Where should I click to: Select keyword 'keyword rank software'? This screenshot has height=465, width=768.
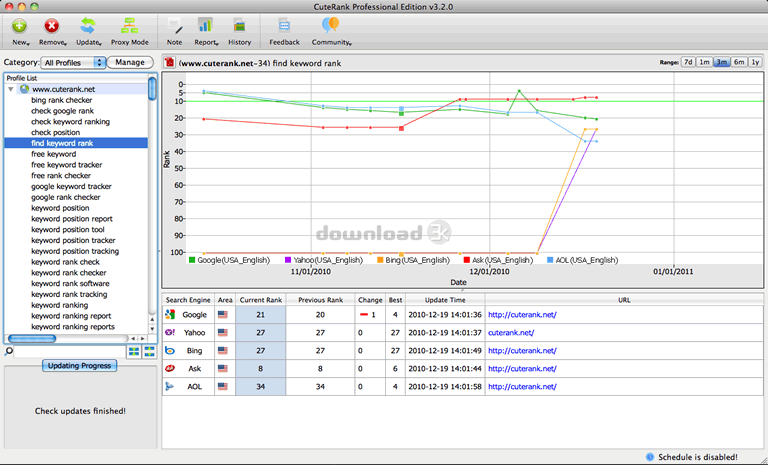[x=71, y=283]
